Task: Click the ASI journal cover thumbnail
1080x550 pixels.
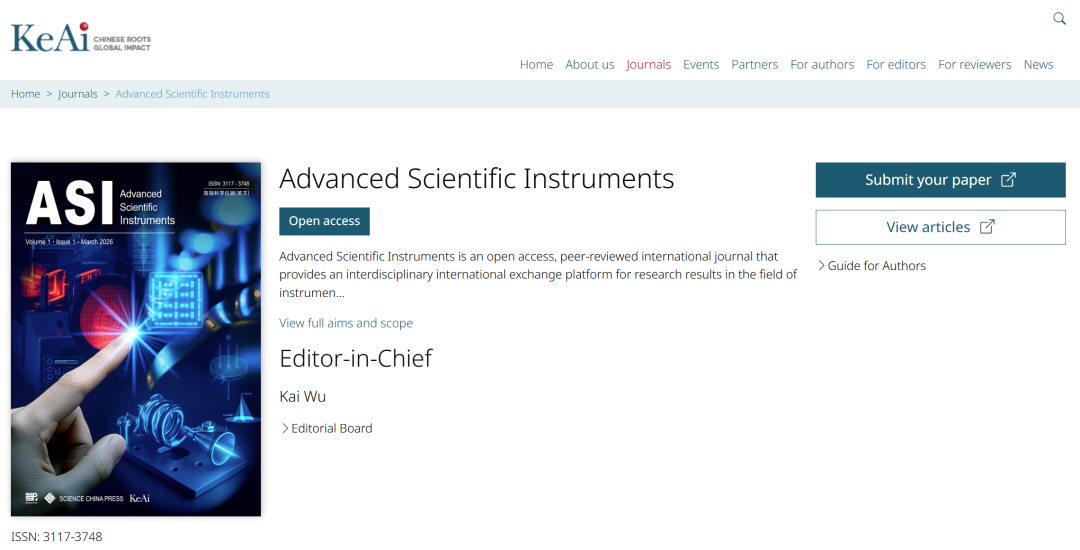Action: click(136, 339)
